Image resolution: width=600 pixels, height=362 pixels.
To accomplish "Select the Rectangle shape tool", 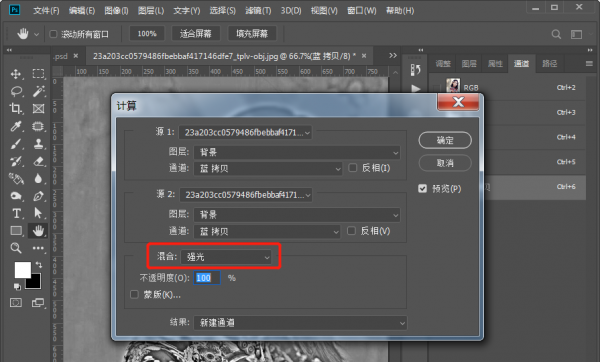I will coord(16,230).
